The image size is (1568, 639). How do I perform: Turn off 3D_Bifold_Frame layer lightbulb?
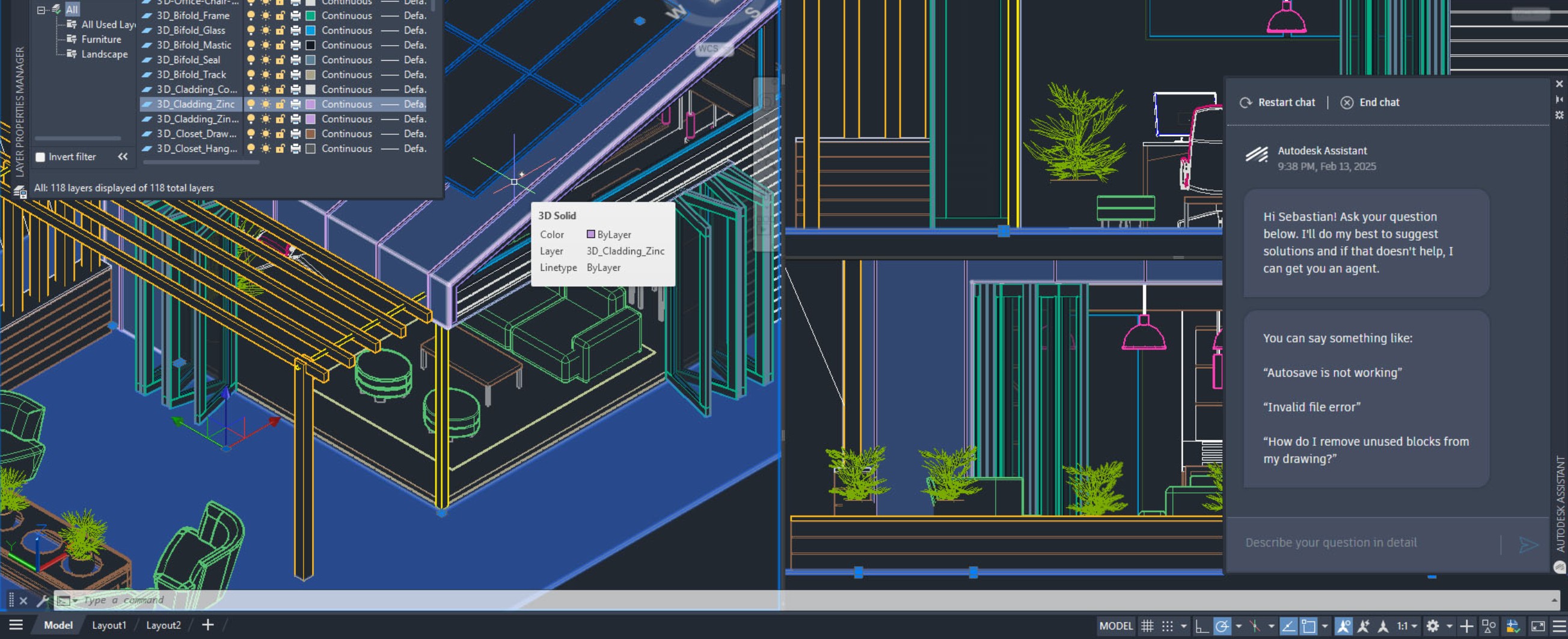click(x=251, y=16)
